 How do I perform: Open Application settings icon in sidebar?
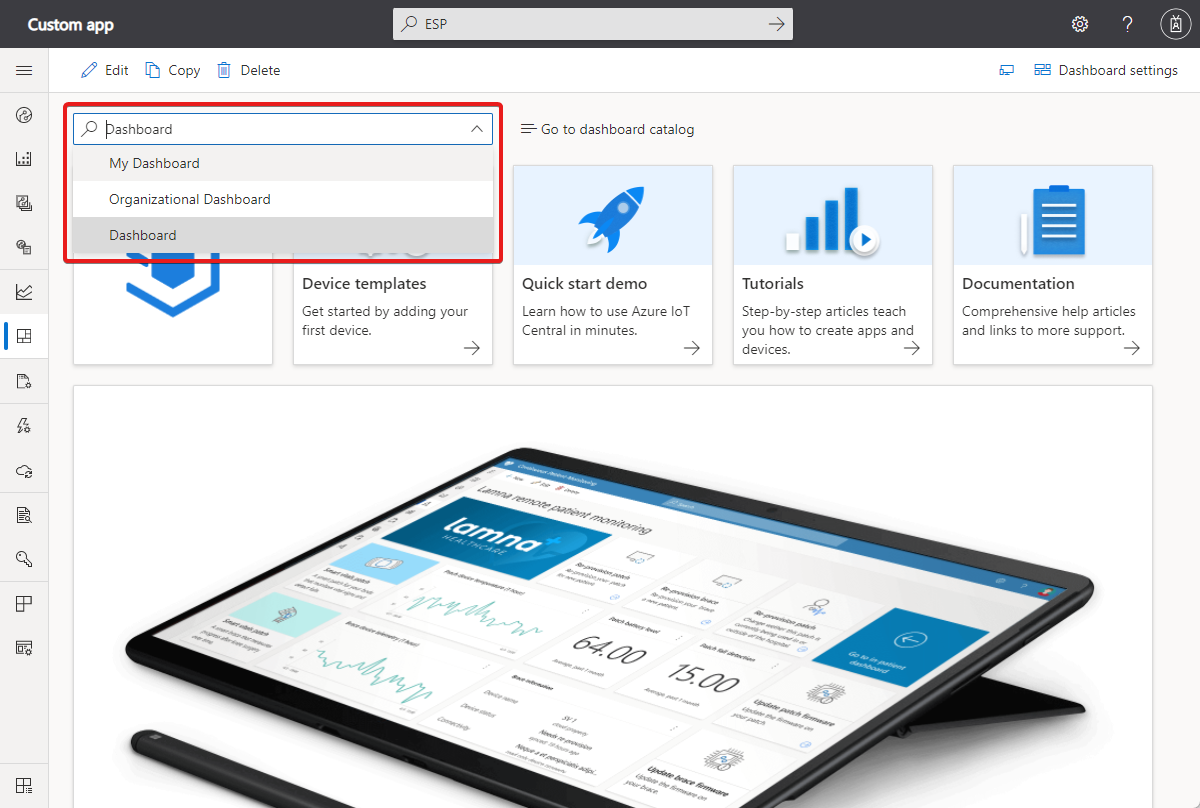coord(24,604)
